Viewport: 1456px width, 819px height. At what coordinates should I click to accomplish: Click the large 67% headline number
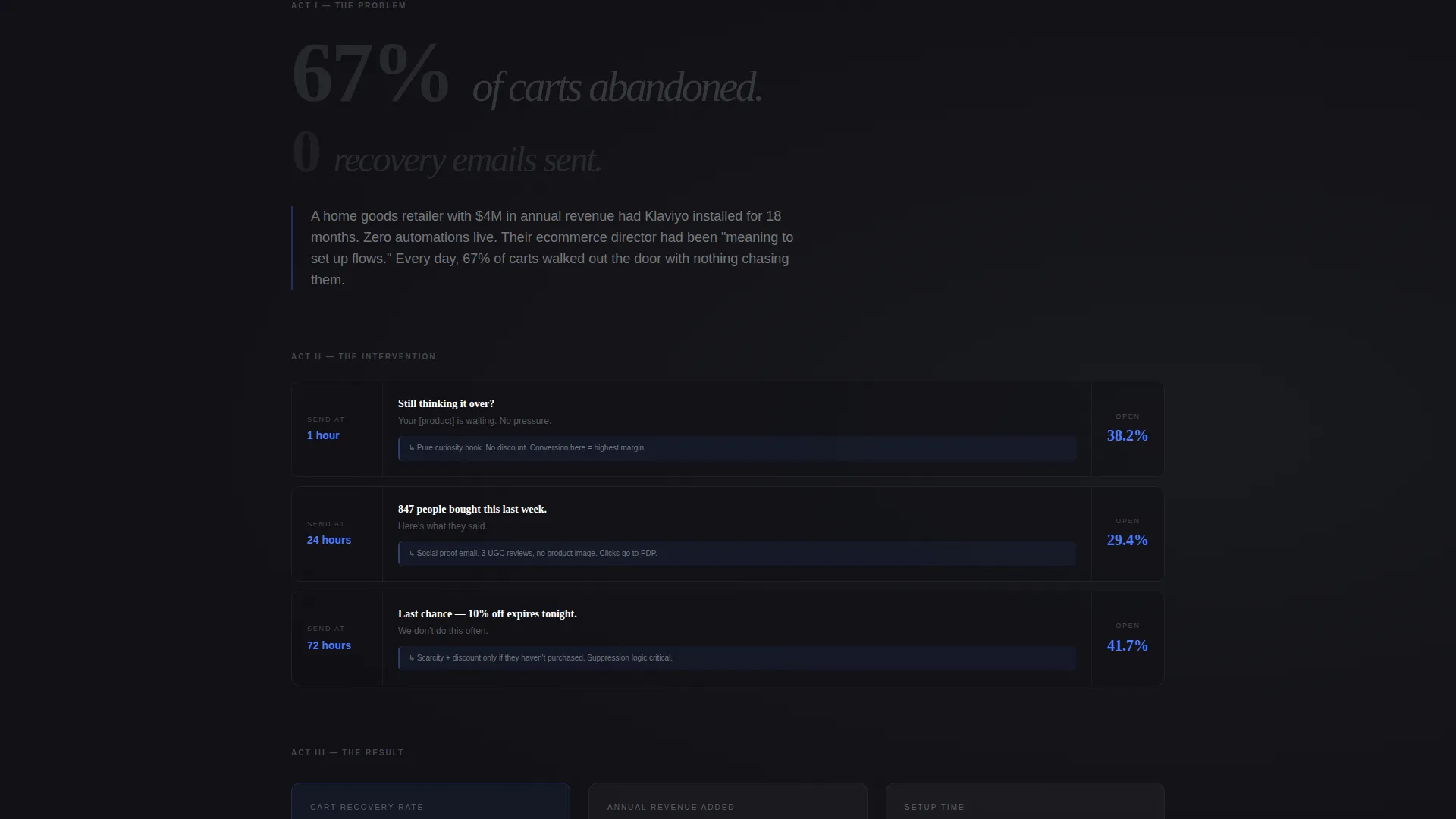371,74
